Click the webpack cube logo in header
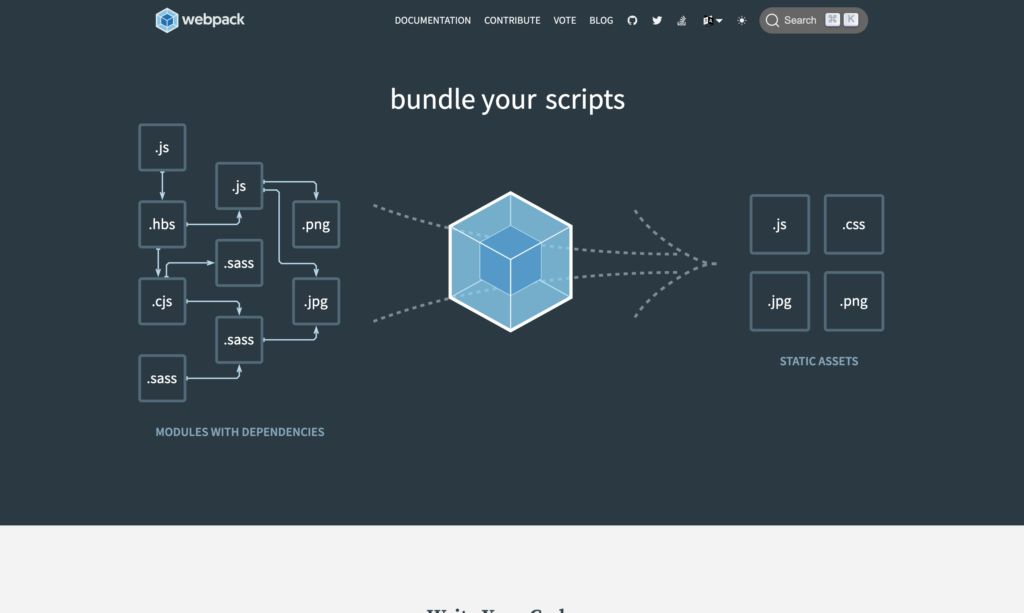Viewport: 1024px width, 613px height. click(x=167, y=20)
